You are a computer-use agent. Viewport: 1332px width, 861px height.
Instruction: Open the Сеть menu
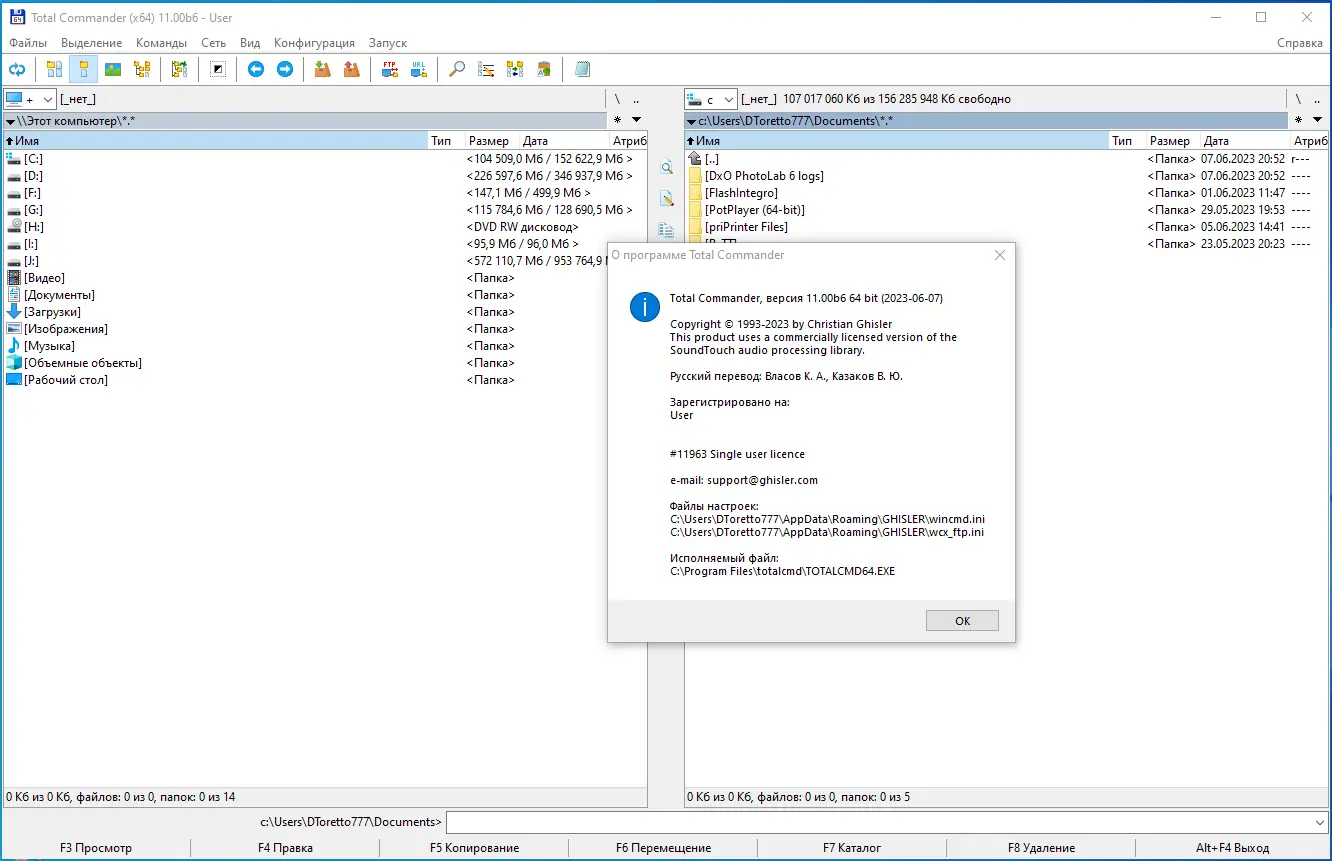click(x=213, y=43)
